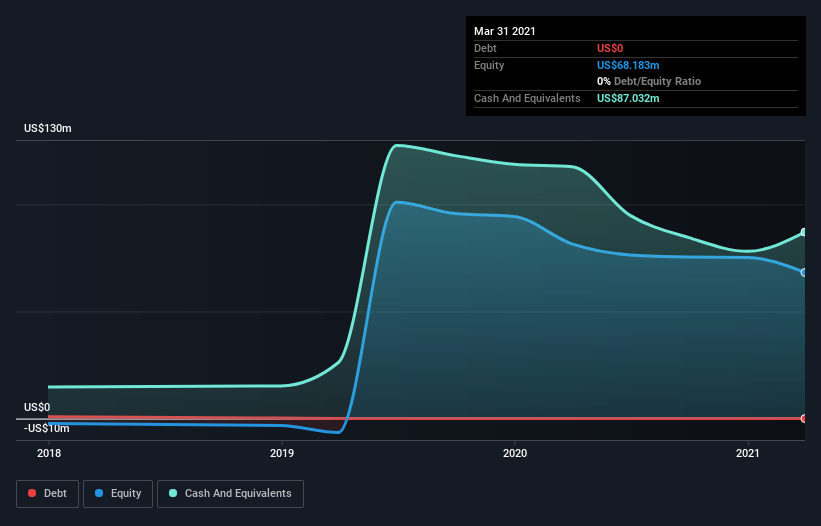Viewport: 821px width, 526px height.
Task: Click the US$130m y-axis label
Action: pos(48,128)
